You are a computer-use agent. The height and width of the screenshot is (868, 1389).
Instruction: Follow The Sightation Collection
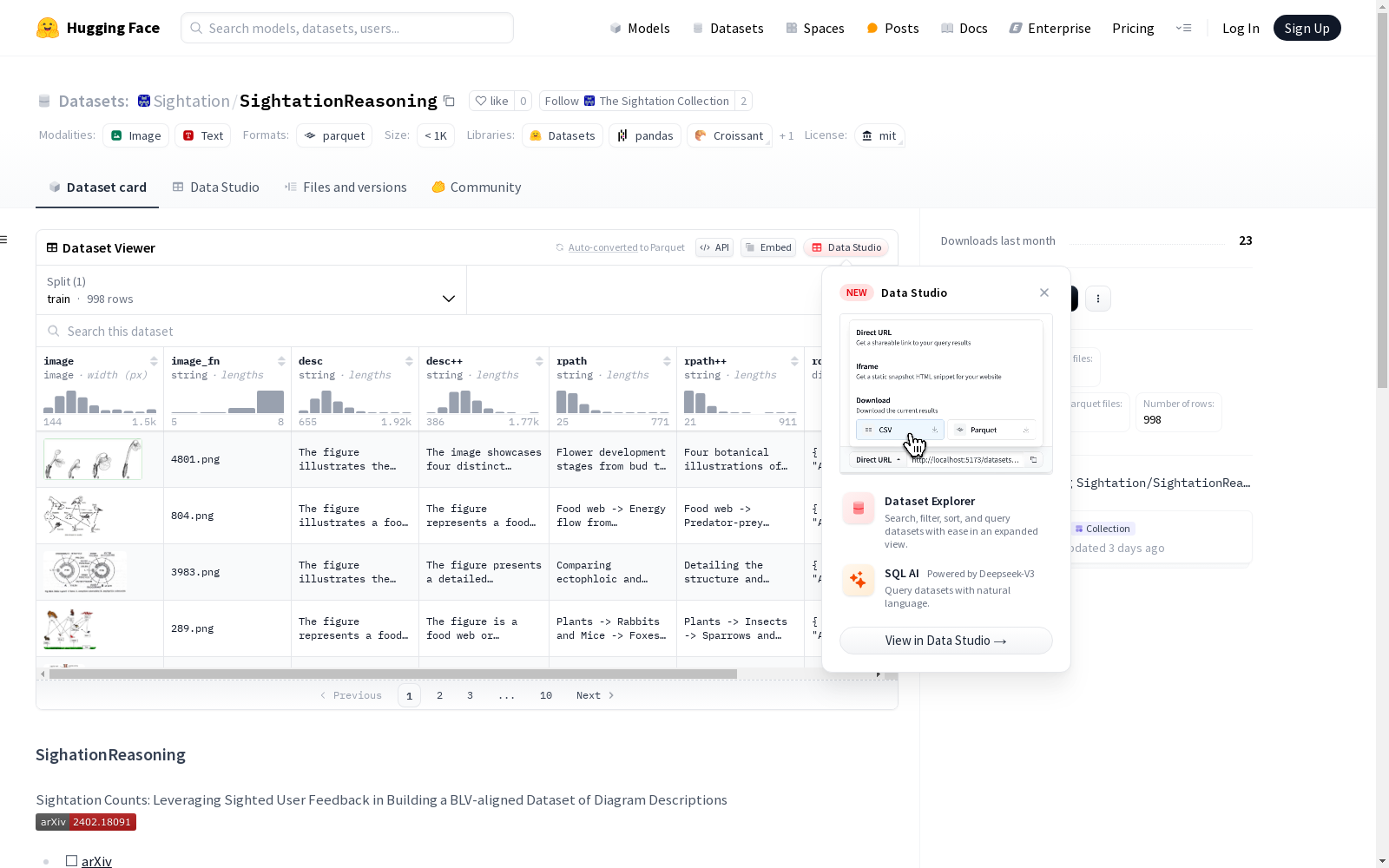click(637, 101)
